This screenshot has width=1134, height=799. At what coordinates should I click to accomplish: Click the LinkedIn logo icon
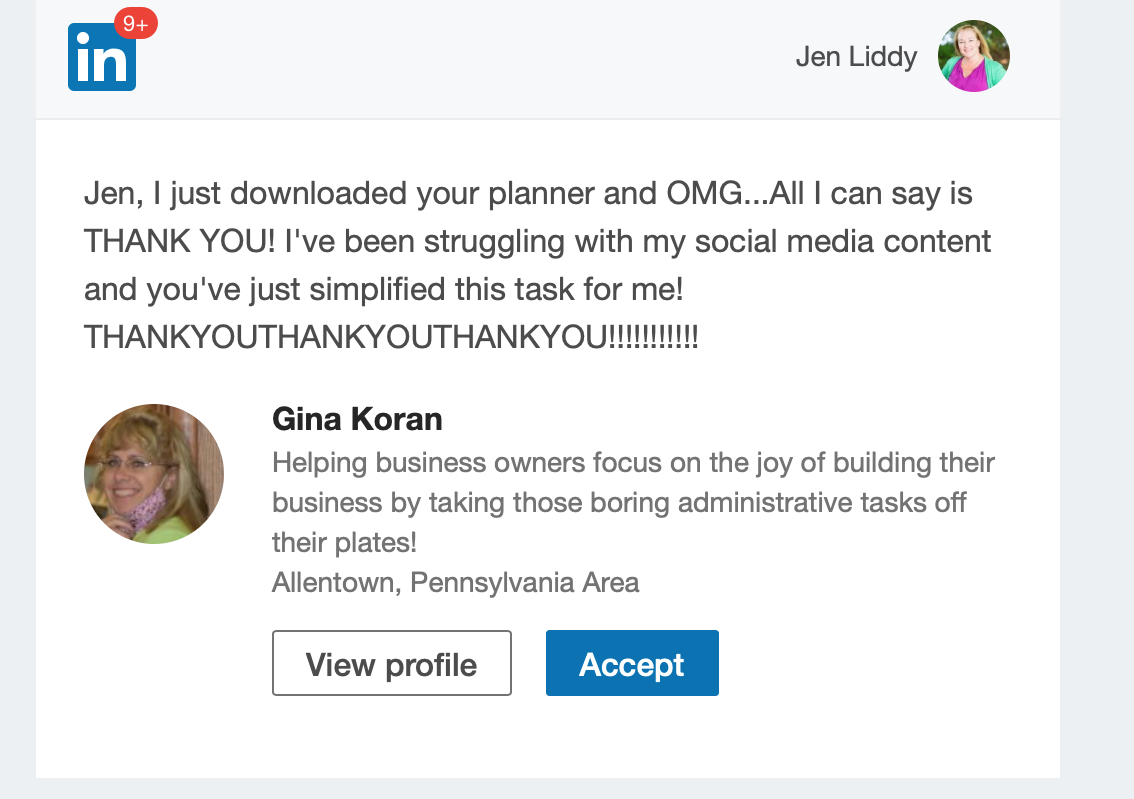(x=100, y=59)
